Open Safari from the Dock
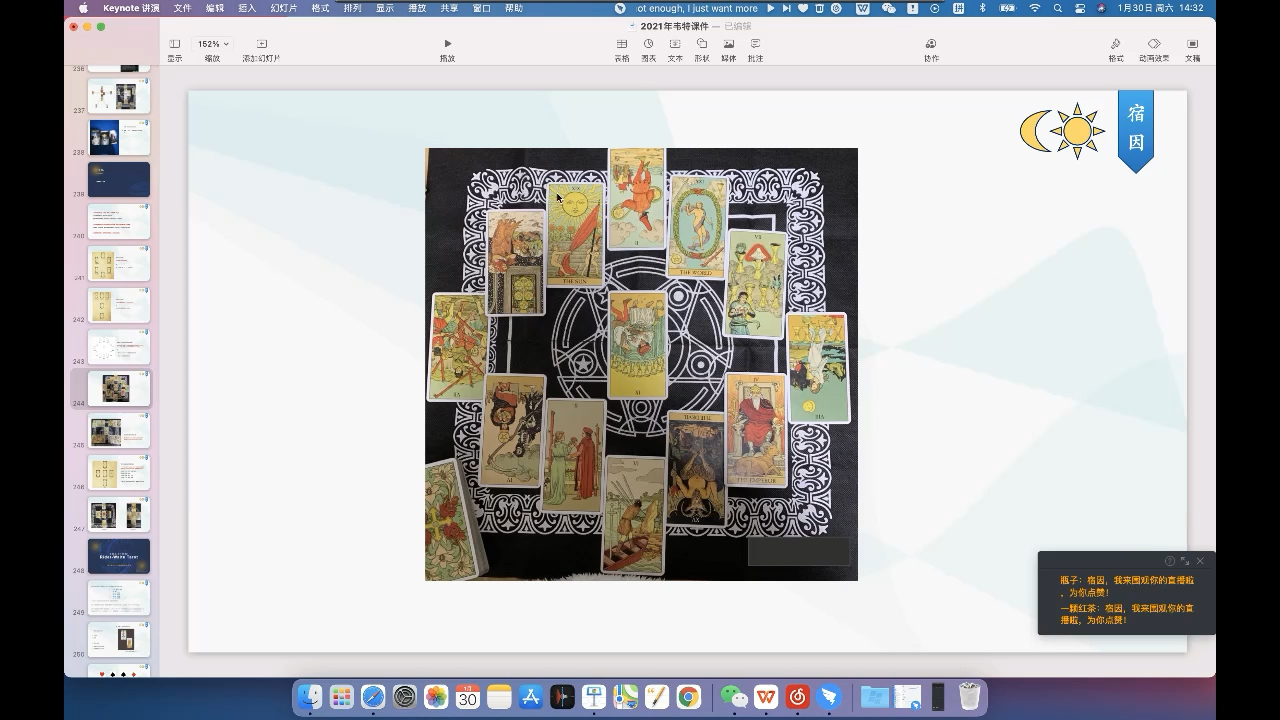The height and width of the screenshot is (720, 1280). [373, 697]
